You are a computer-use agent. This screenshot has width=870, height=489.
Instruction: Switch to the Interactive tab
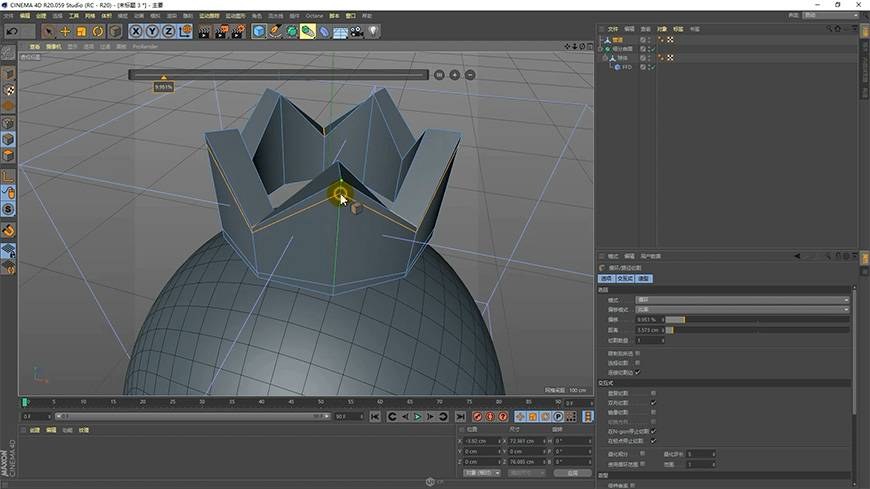pos(625,279)
